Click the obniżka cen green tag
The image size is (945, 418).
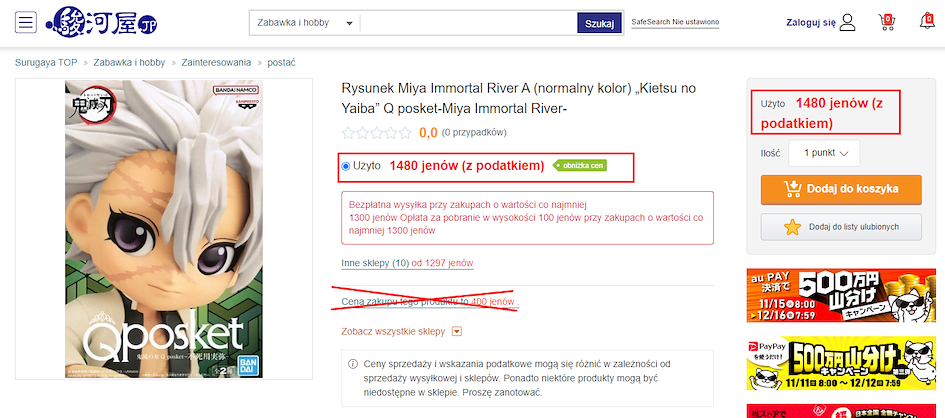point(580,166)
